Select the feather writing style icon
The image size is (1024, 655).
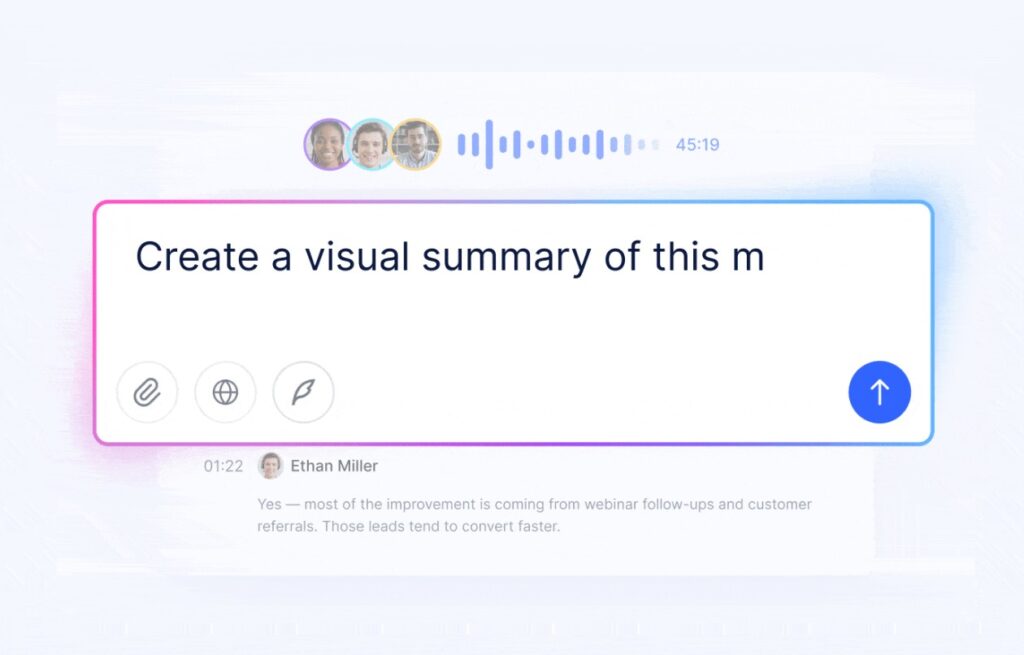pos(303,392)
